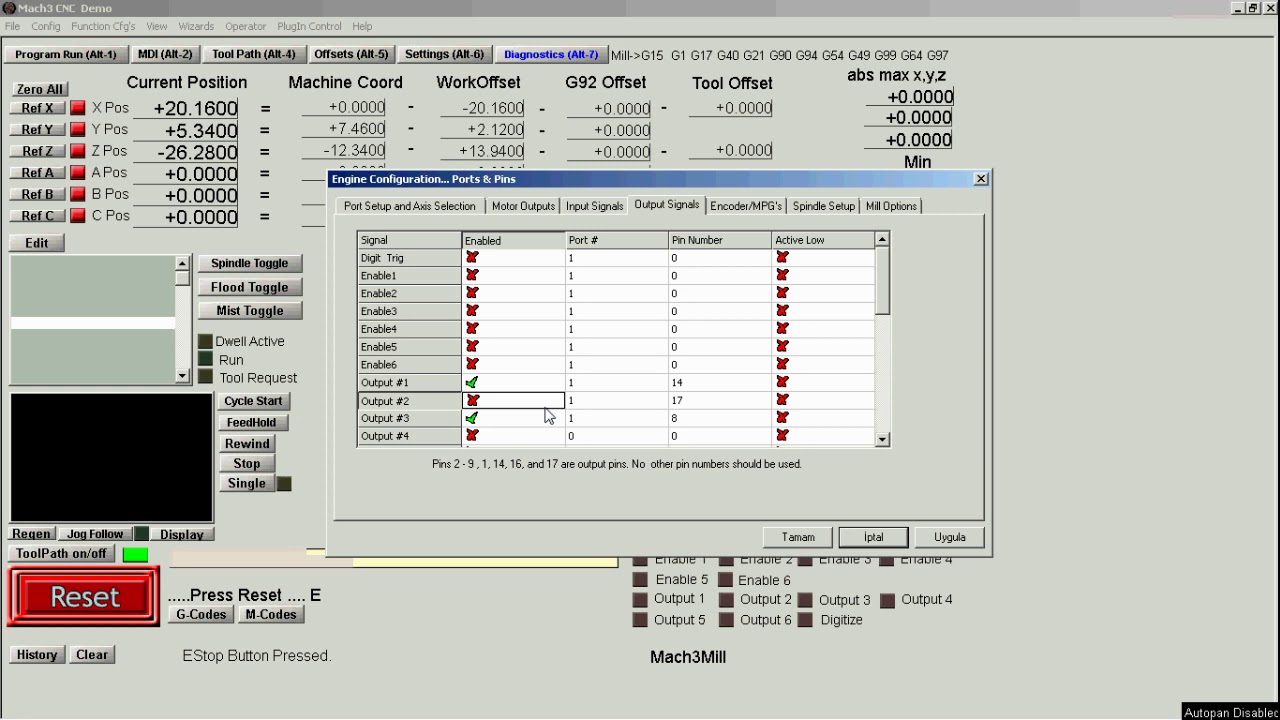The height and width of the screenshot is (720, 1280).
Task: Click the Zero All button
Action: click(x=40, y=89)
